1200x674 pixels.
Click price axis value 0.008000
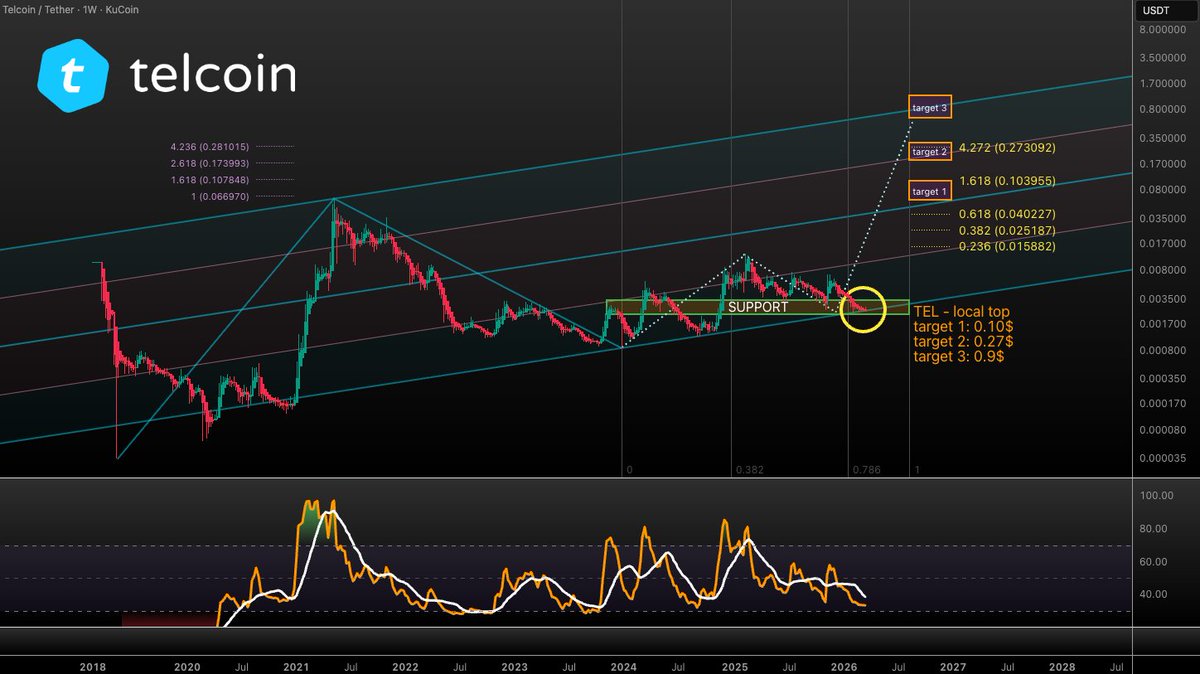pos(1162,270)
